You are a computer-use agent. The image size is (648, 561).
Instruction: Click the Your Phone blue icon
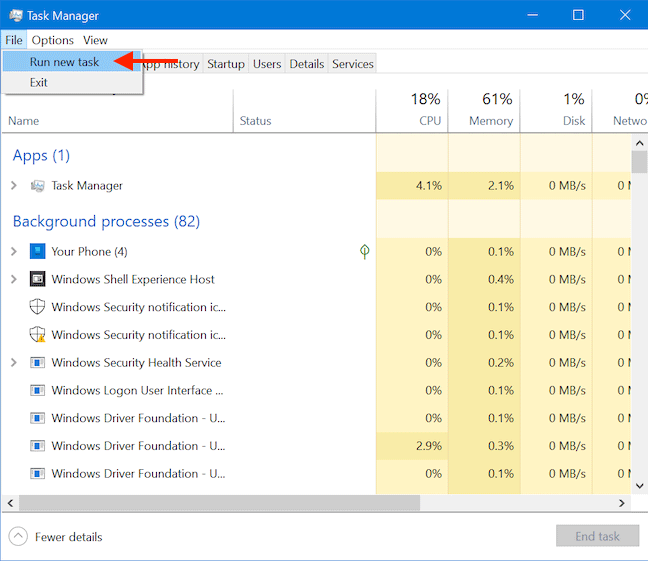[37, 251]
